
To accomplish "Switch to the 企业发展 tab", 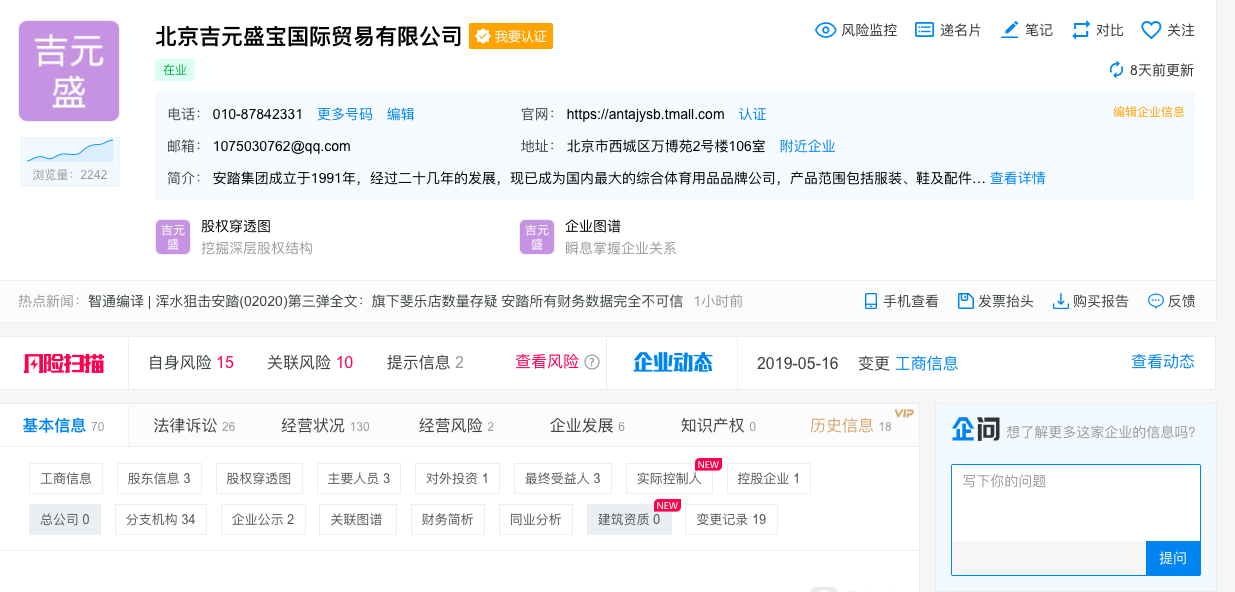I will (587, 425).
